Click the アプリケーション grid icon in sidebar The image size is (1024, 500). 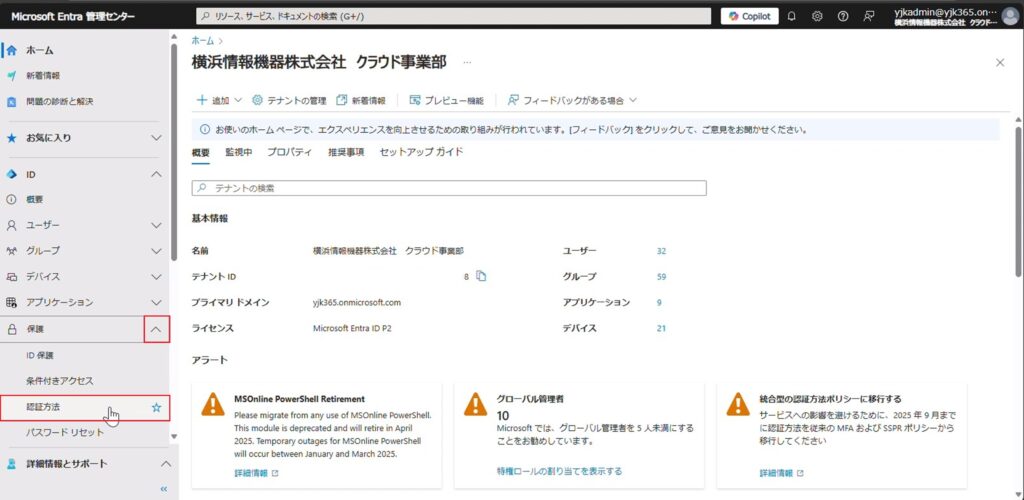pos(11,303)
